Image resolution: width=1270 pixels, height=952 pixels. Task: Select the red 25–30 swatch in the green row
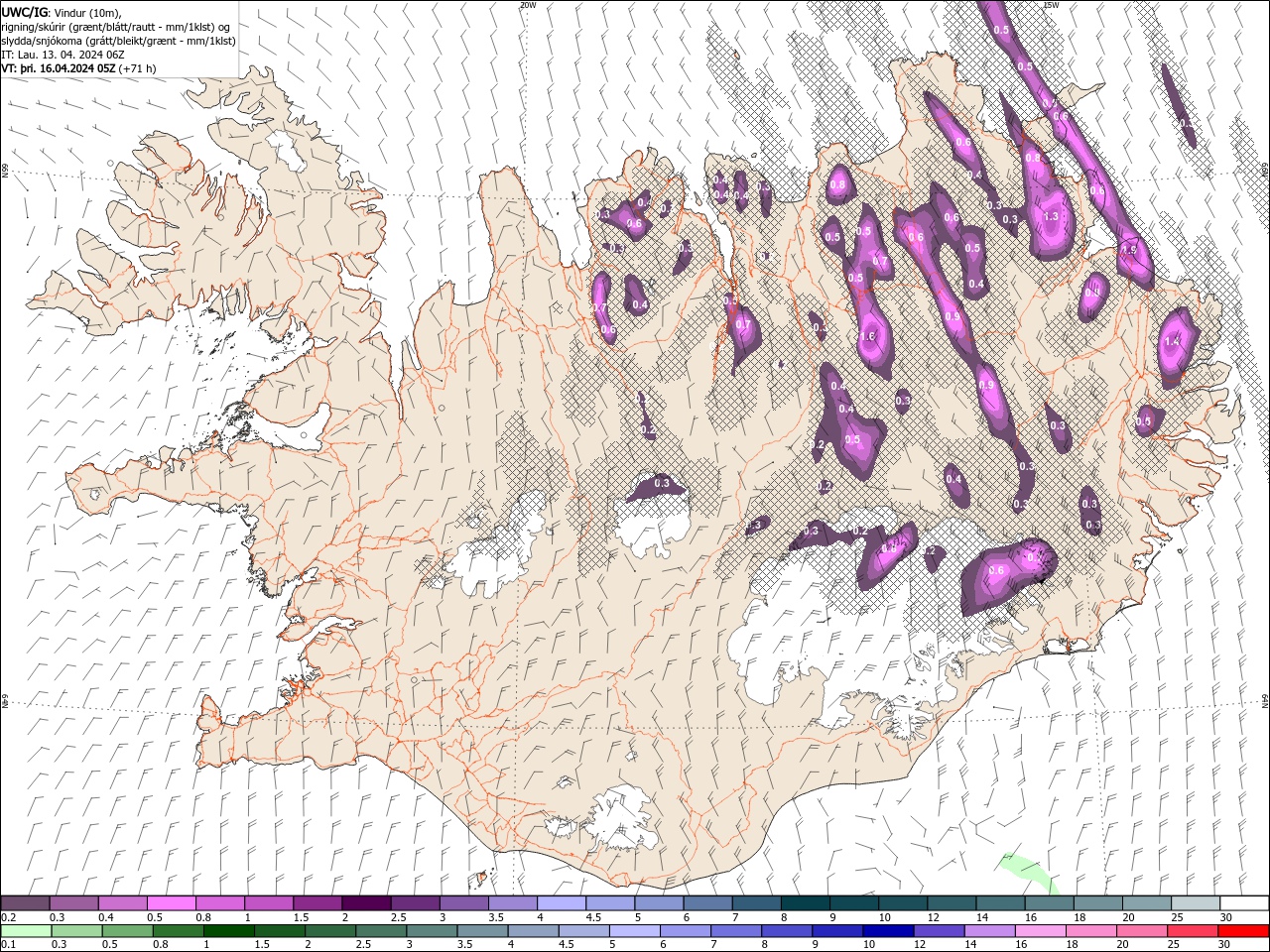coord(1193,931)
